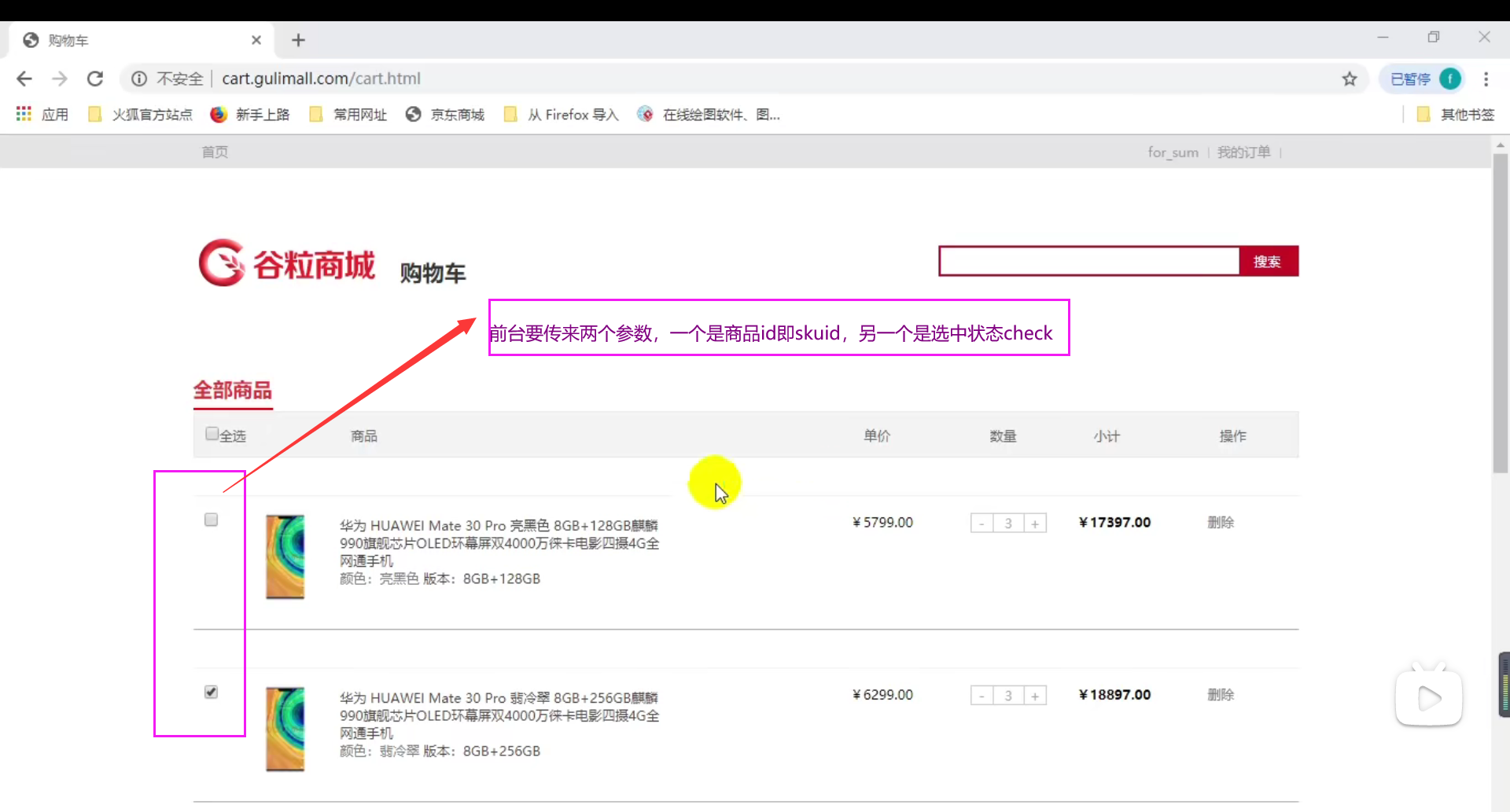The image size is (1510, 812).
Task: Open the Chrome three-dot menu
Action: pyautogui.click(x=1486, y=79)
